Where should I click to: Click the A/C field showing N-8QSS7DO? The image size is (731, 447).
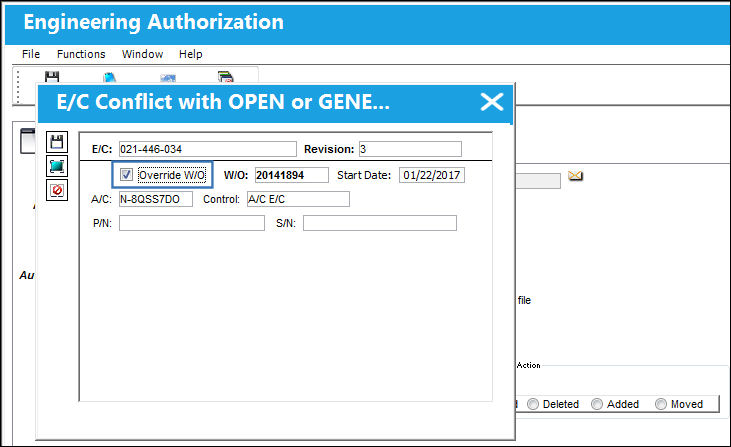[x=156, y=199]
